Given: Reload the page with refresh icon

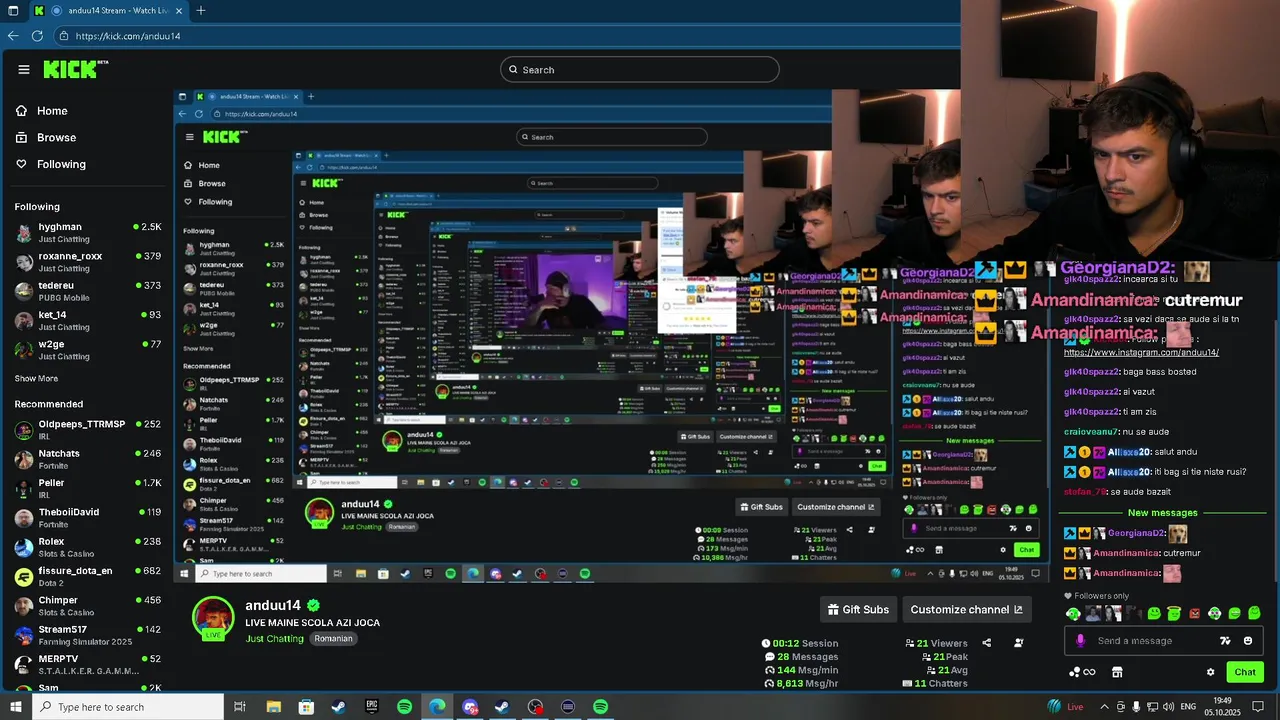Looking at the screenshot, I should point(38,36).
